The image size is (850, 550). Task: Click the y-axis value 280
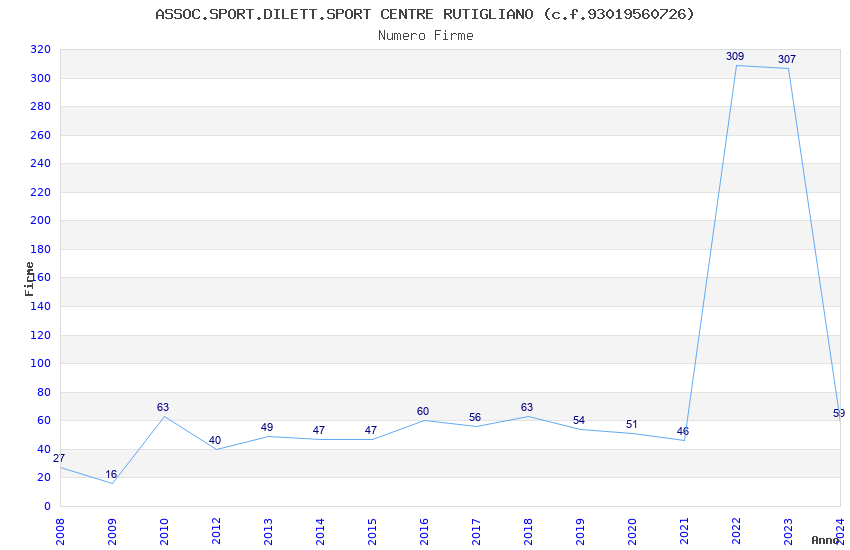tap(41, 106)
